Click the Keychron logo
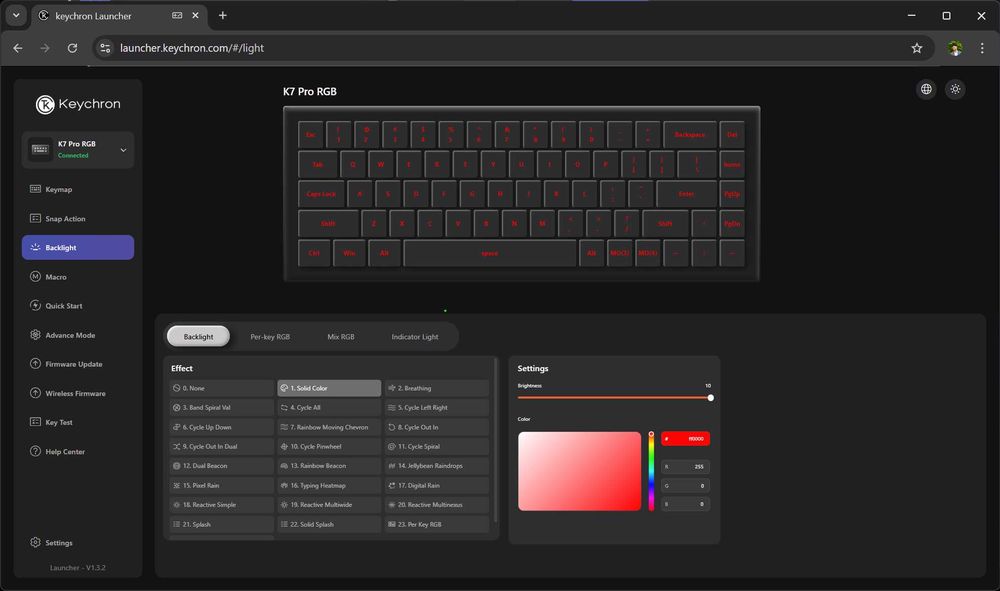This screenshot has width=1000, height=591. 78,104
